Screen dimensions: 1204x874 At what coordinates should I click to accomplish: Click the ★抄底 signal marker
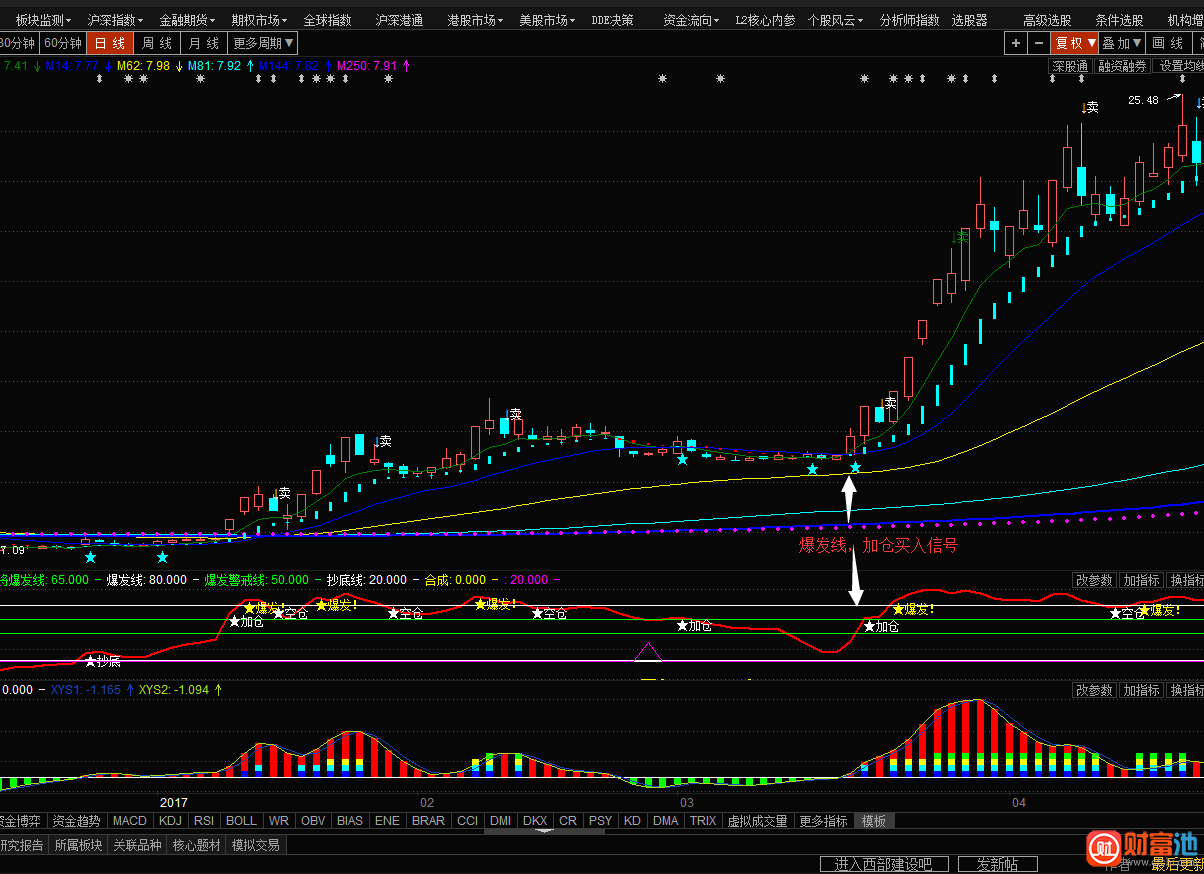pyautogui.click(x=103, y=661)
